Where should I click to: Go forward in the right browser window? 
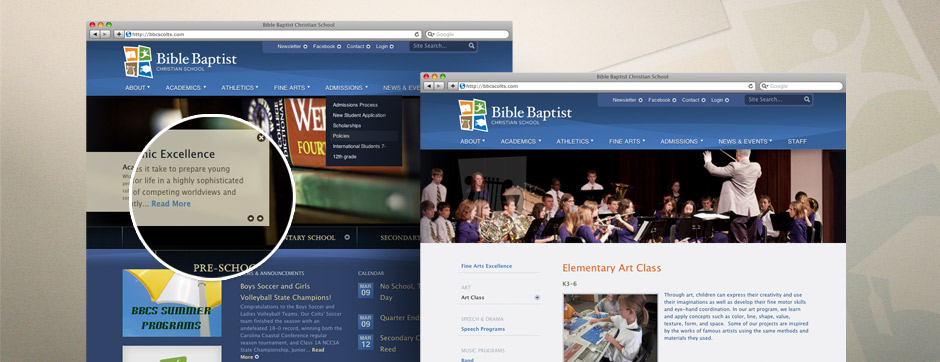[438, 86]
